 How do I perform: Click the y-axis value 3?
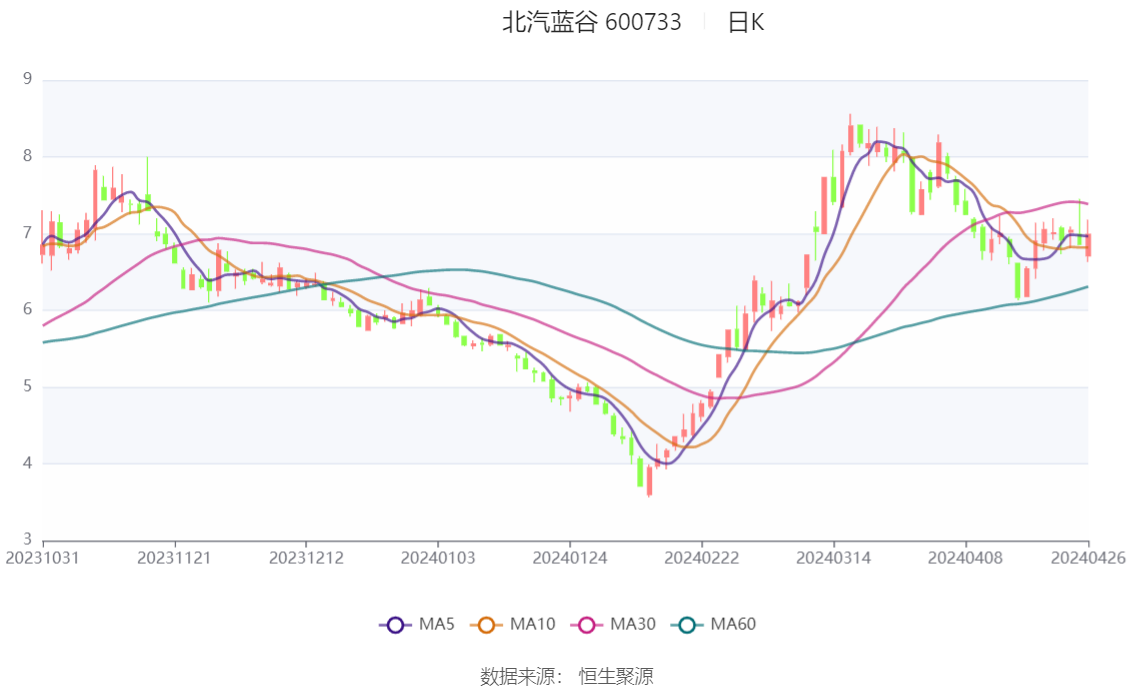click(27, 539)
